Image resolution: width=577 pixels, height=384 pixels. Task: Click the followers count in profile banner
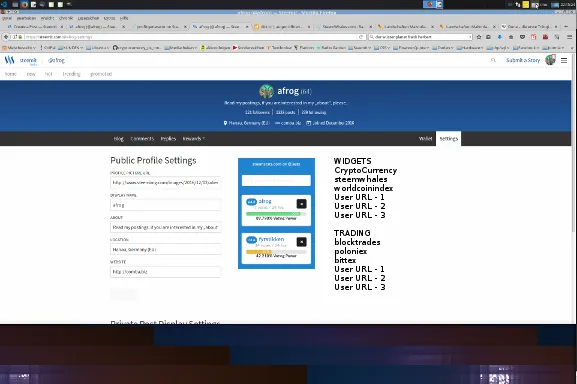click(258, 112)
